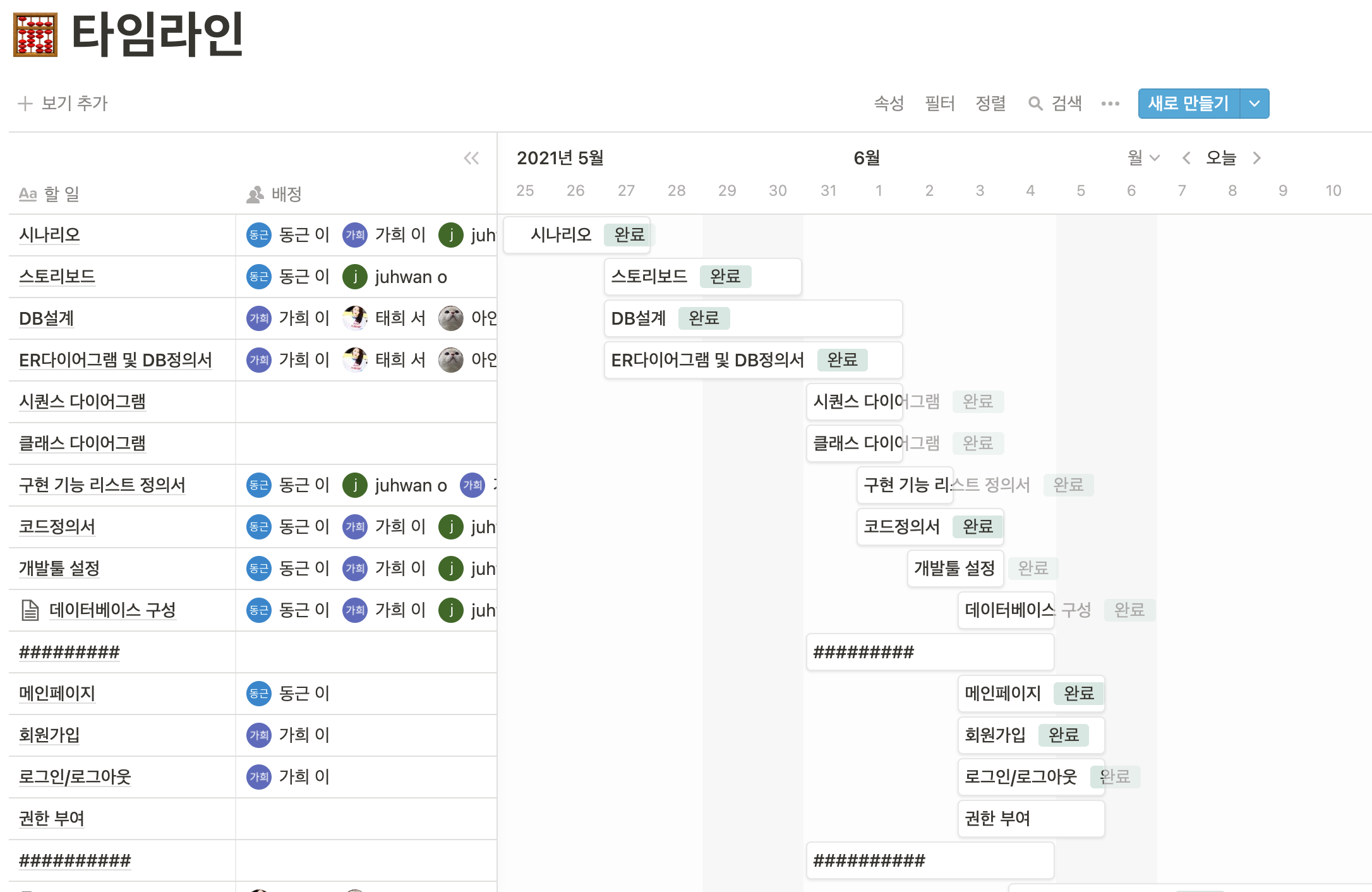The image size is (1372, 892).
Task: Open the 월 time scale dropdown
Action: click(x=1144, y=158)
